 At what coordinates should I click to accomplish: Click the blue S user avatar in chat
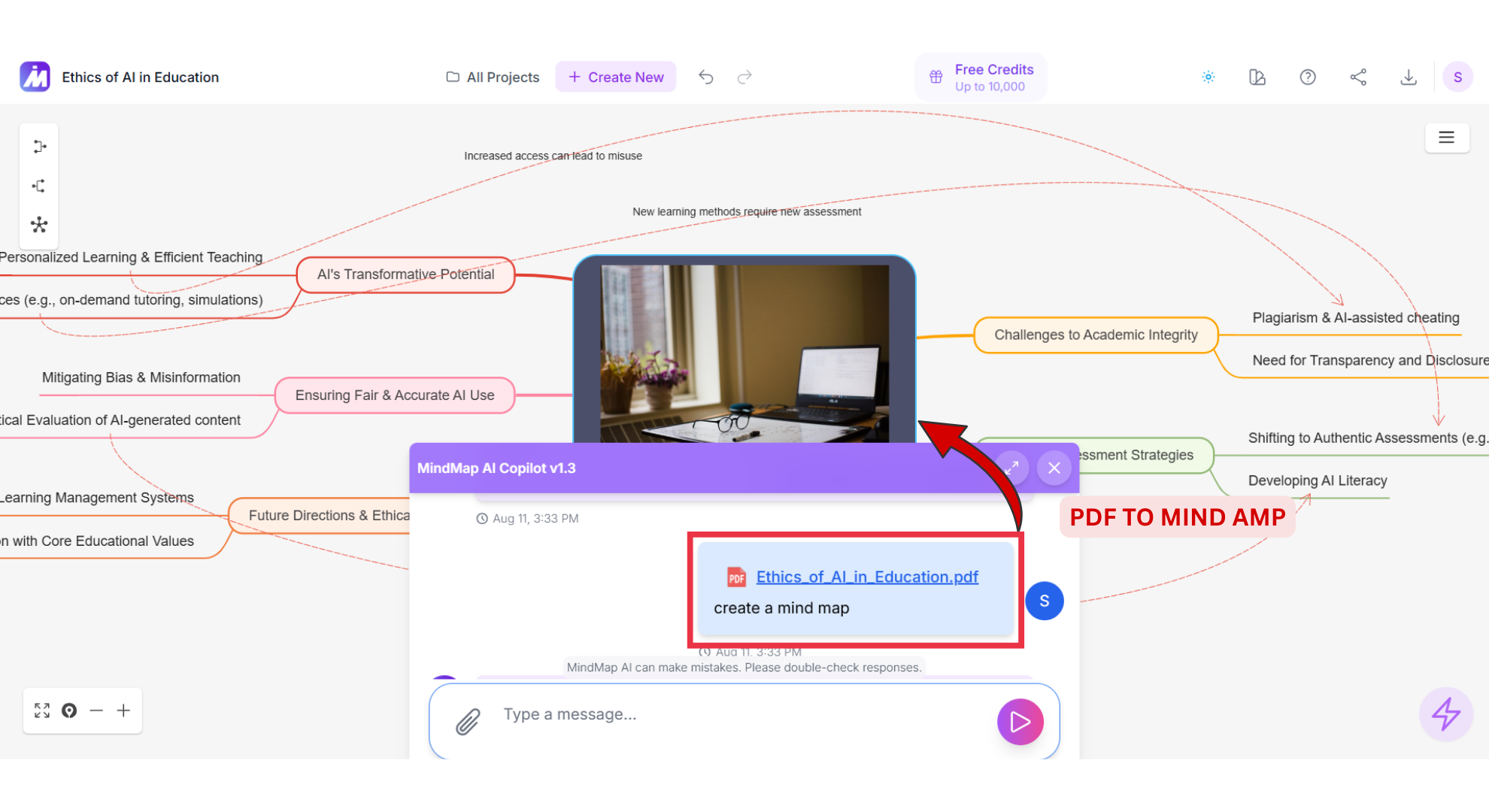click(1045, 601)
